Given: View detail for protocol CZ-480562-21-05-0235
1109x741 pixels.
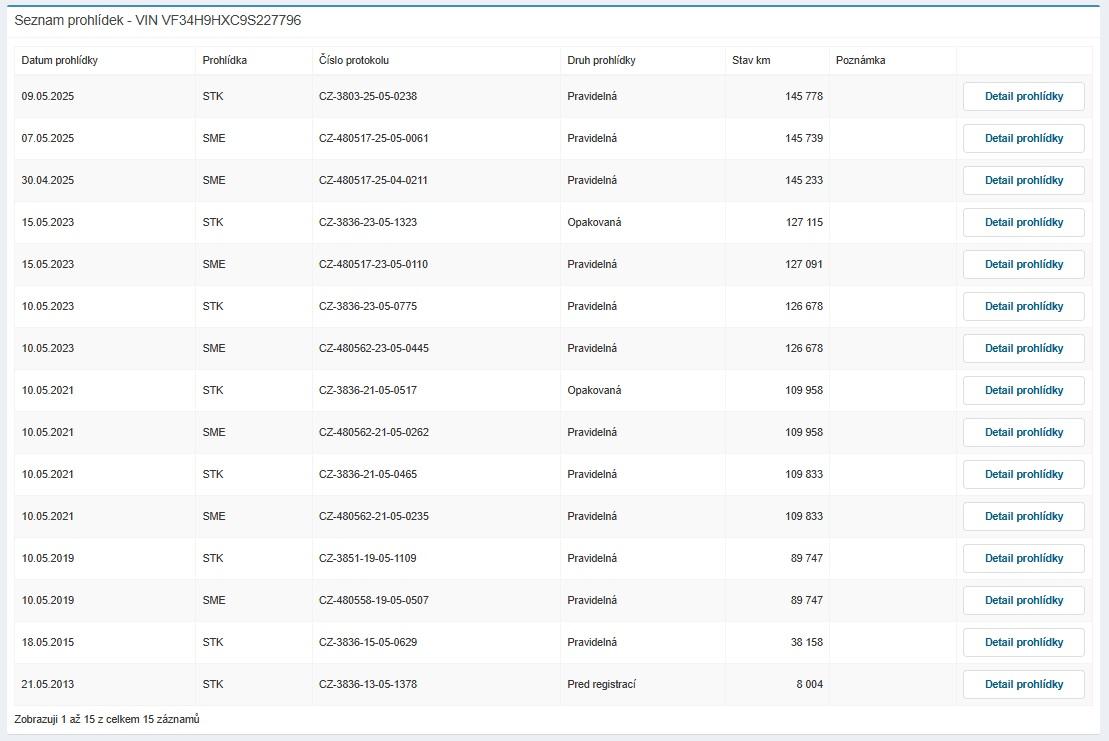Looking at the screenshot, I should [x=1023, y=516].
